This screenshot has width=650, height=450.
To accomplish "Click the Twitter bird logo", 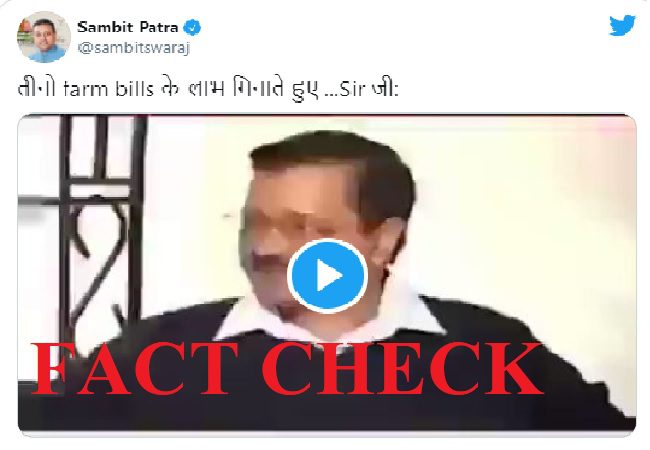I will pyautogui.click(x=622, y=26).
